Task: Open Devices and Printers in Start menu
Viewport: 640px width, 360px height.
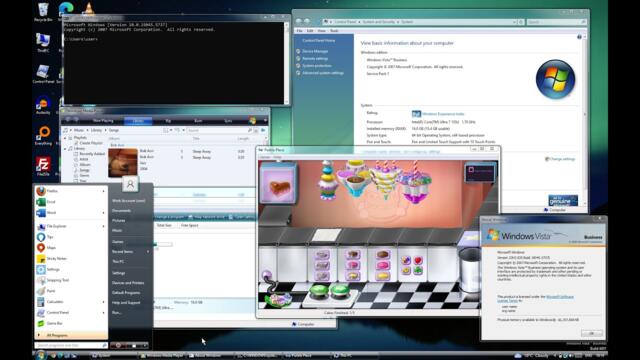Action: (x=128, y=283)
